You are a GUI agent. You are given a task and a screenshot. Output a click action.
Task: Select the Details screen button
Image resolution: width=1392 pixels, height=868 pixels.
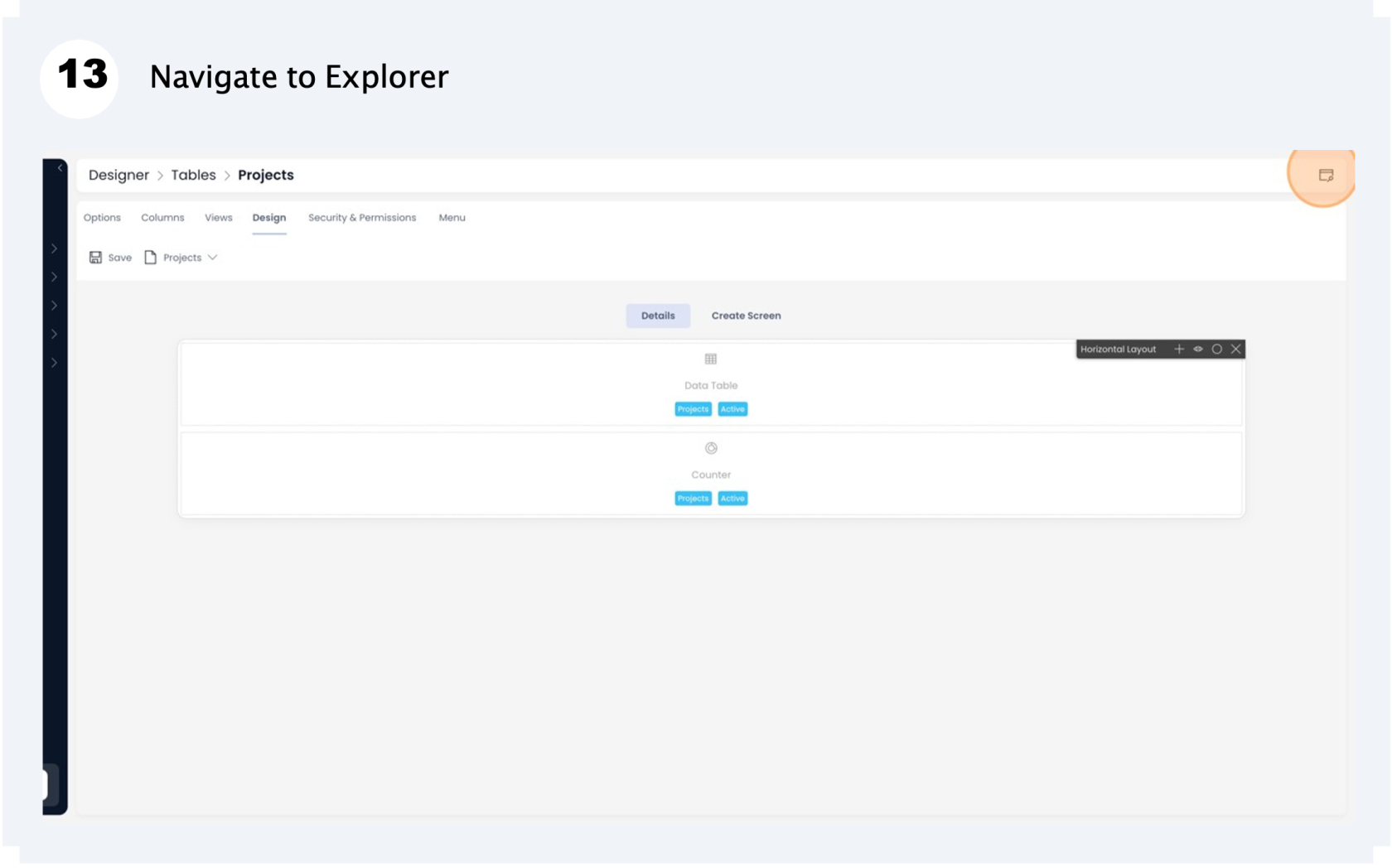(658, 316)
